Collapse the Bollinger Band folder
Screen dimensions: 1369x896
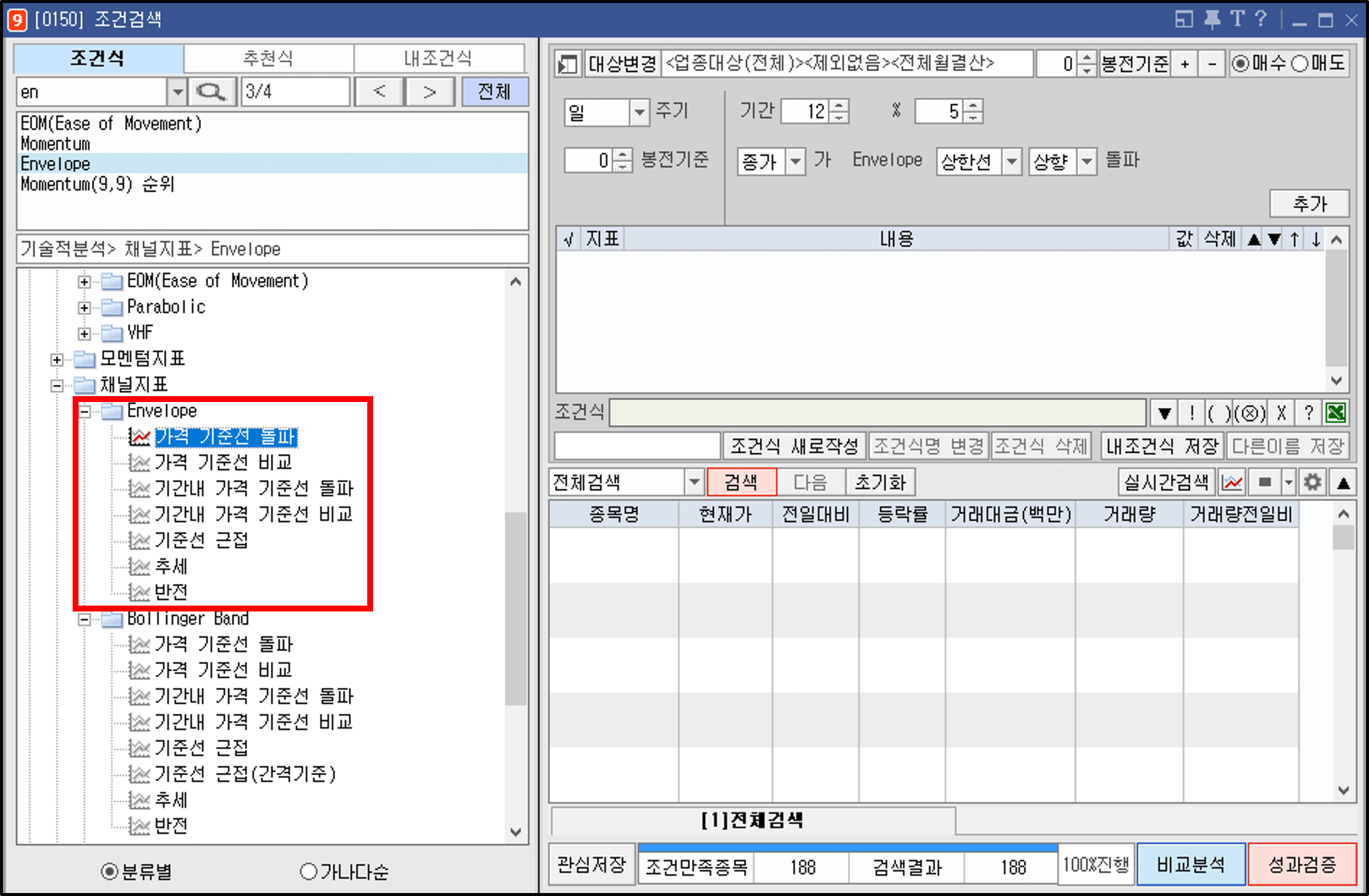[84, 619]
